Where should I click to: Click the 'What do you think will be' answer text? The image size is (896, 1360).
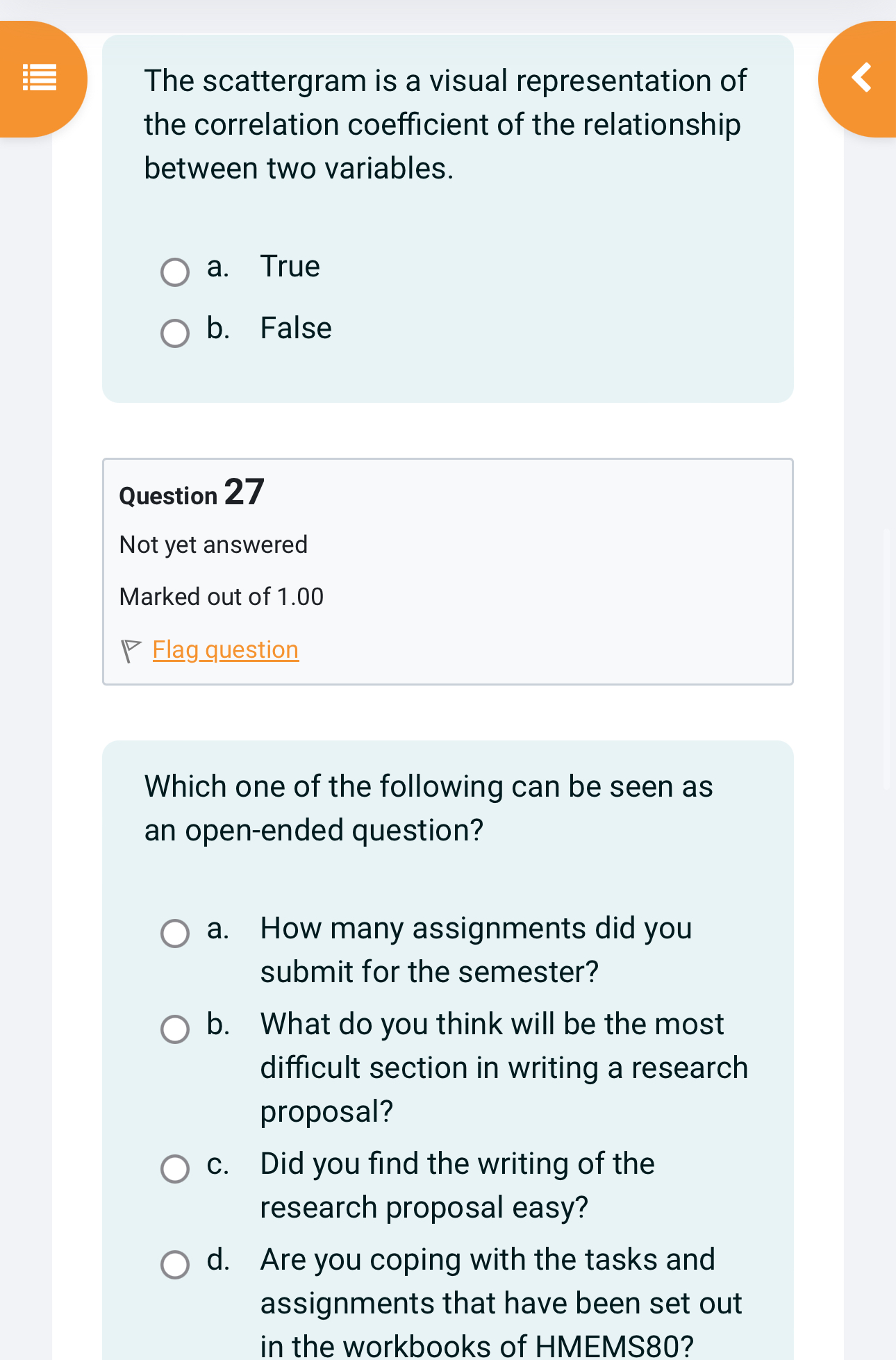504,1068
